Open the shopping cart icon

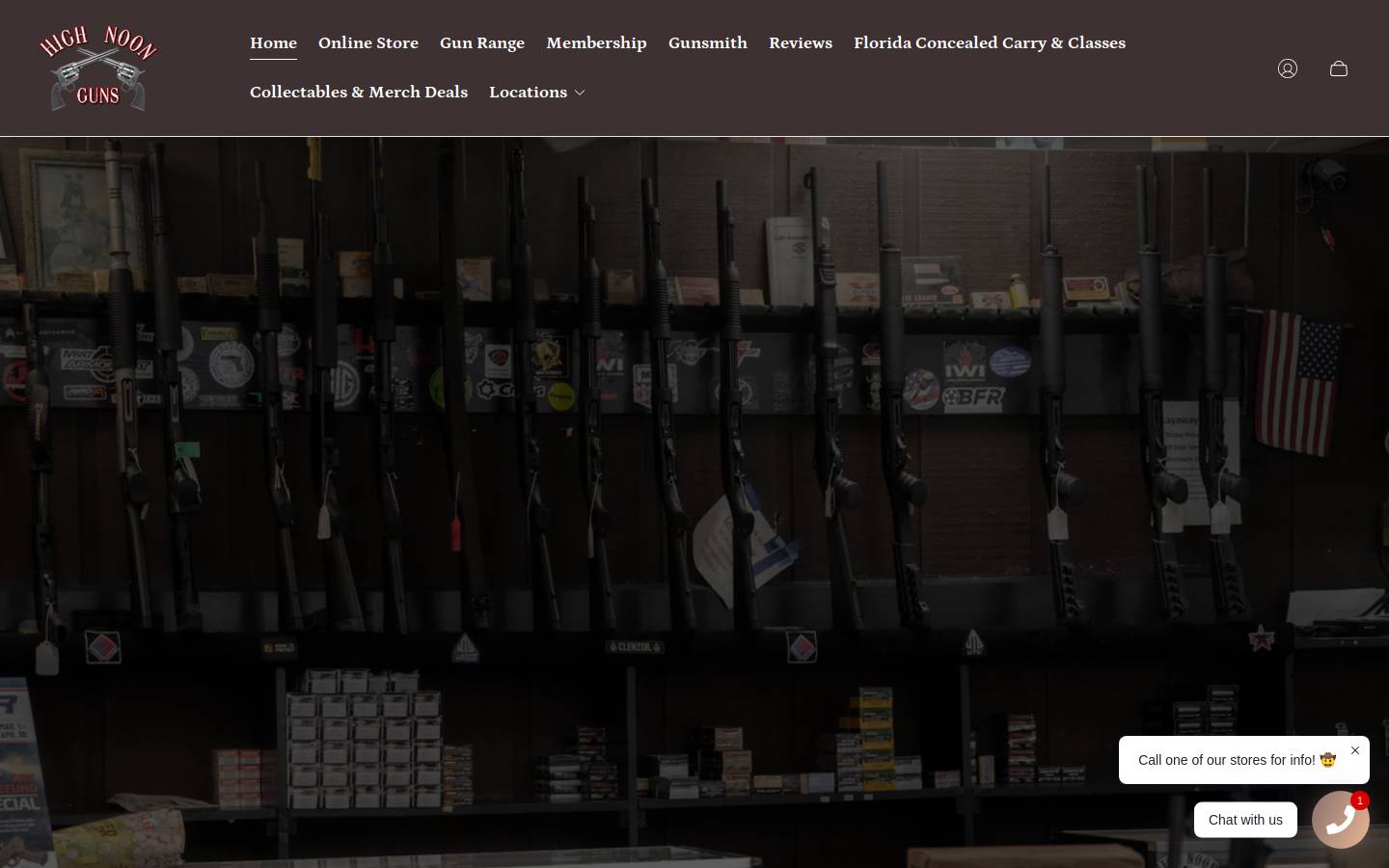coord(1339,68)
